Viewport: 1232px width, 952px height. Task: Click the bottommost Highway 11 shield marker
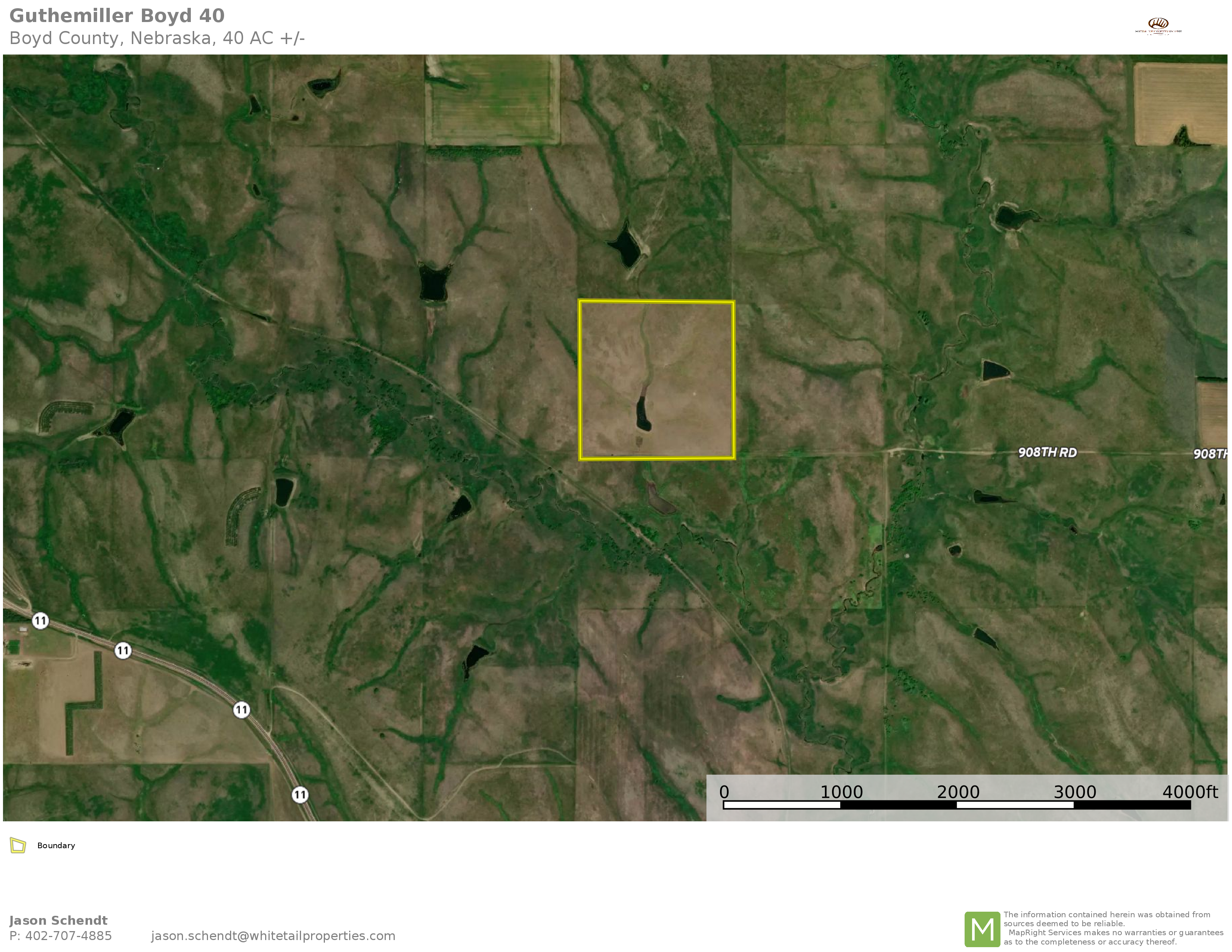300,795
